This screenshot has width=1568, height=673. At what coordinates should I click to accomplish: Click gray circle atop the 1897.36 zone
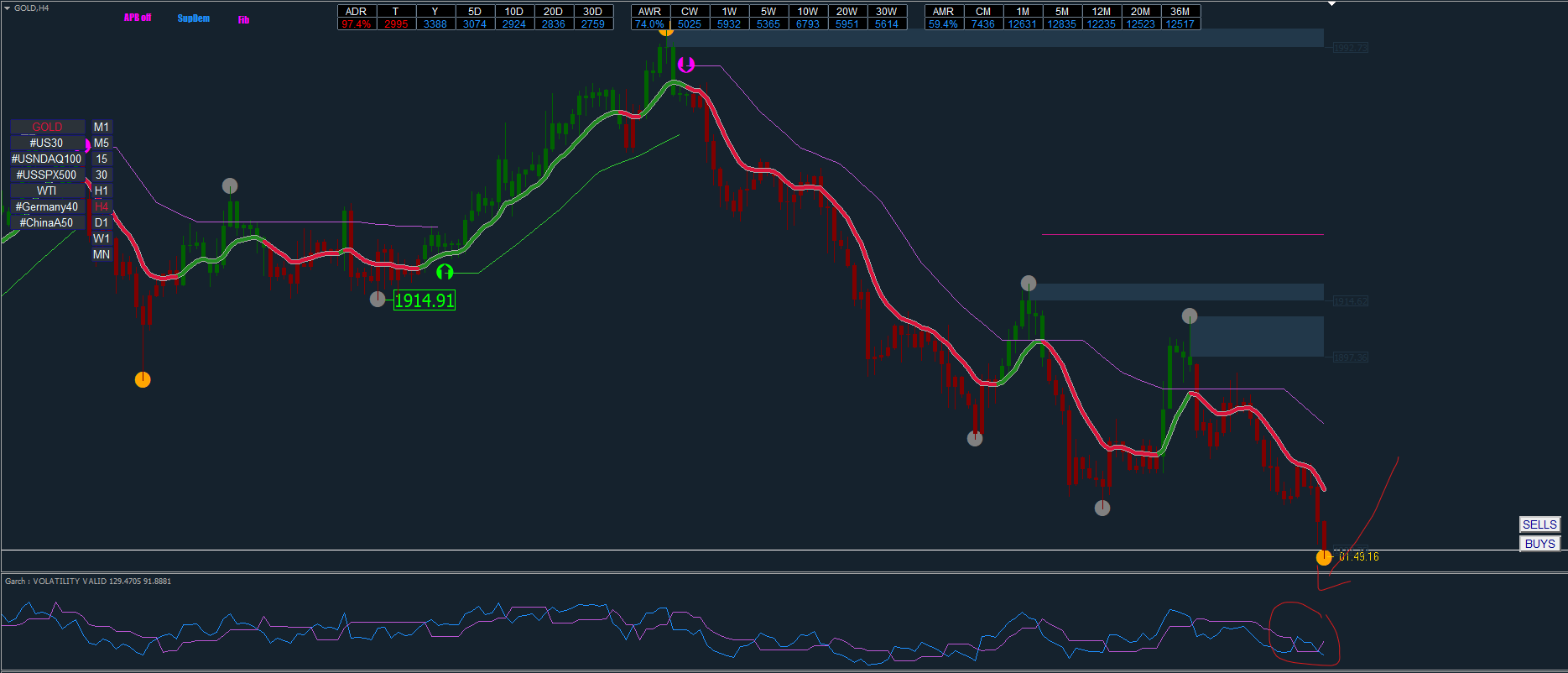coord(1190,316)
